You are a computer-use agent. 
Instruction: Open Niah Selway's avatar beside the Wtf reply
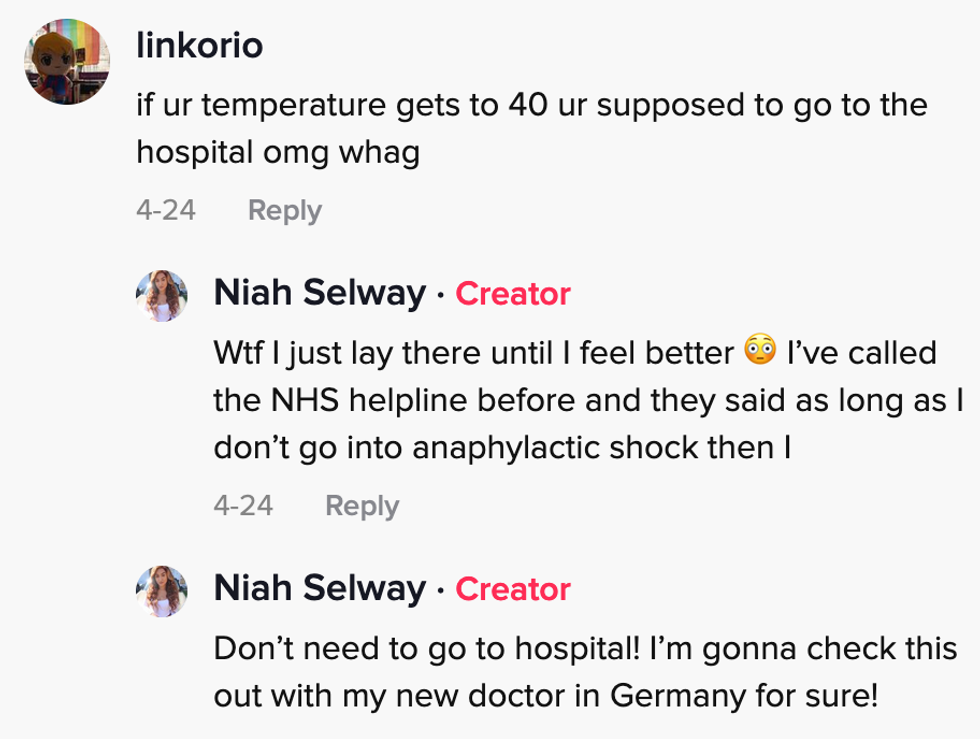pyautogui.click(x=162, y=295)
